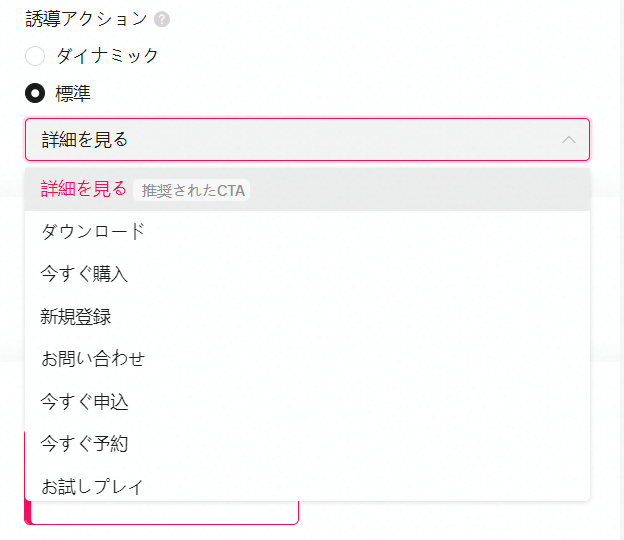Click the pink bar on the card's left edge
Image resolution: width=624 pixels, height=540 pixels.
(28, 512)
